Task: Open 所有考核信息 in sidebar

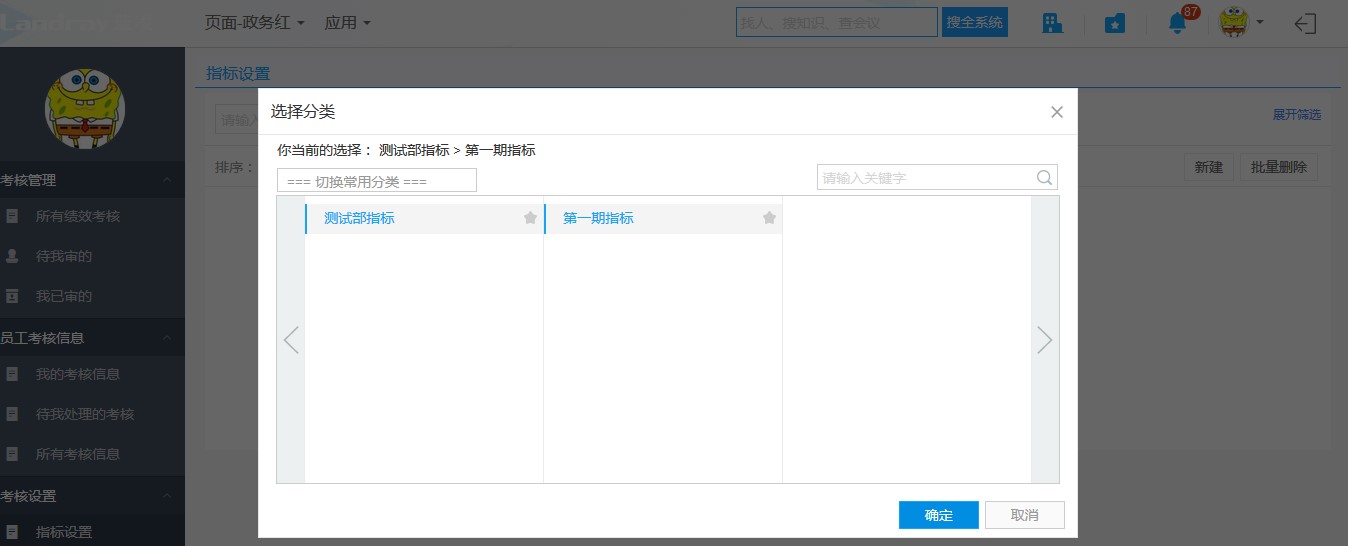Action: point(78,454)
